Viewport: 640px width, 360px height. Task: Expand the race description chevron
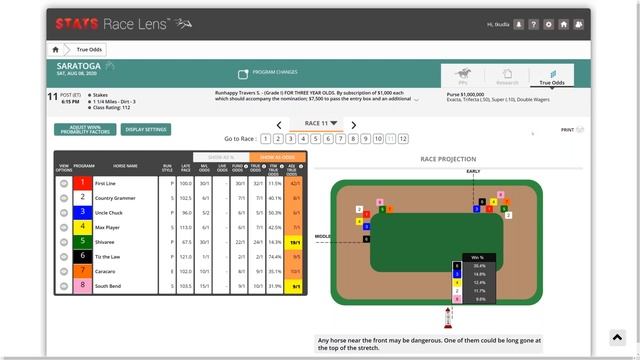[416, 100]
